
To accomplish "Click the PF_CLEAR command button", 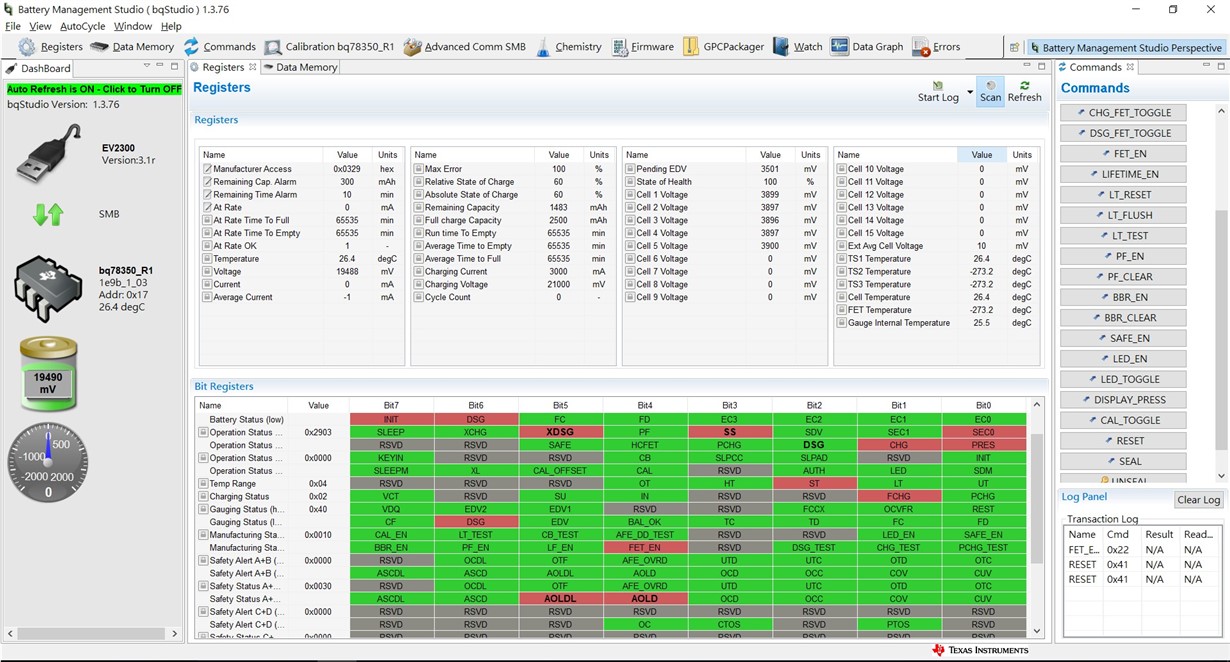I will pos(1123,277).
